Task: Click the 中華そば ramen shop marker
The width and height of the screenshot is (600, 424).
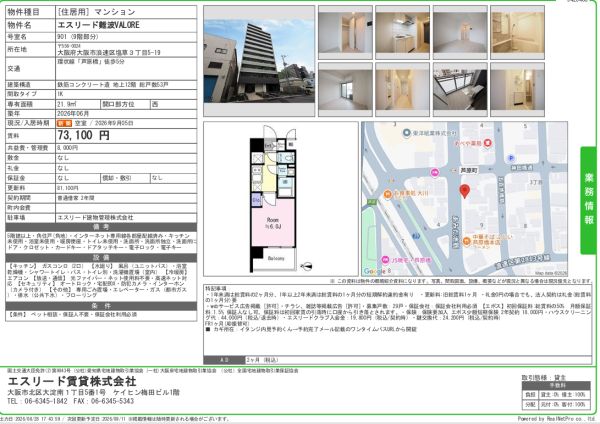Action: pyautogui.click(x=466, y=241)
